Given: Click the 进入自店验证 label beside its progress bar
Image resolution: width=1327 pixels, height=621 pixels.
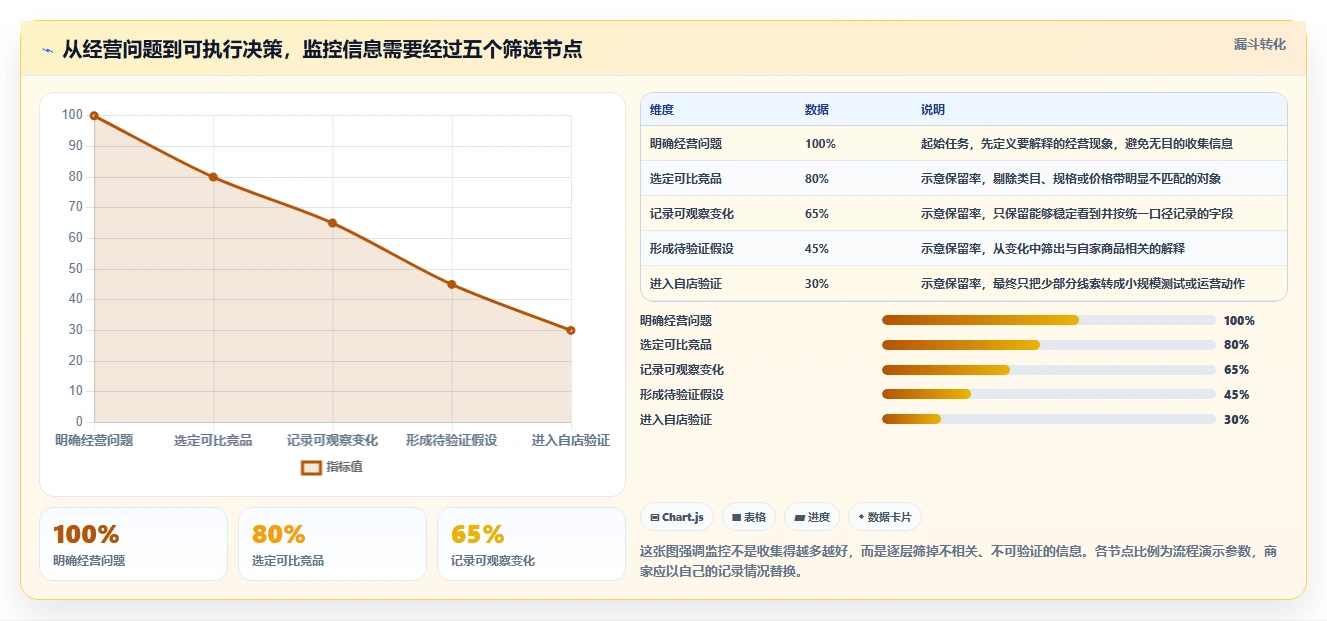Looking at the screenshot, I should coord(676,420).
